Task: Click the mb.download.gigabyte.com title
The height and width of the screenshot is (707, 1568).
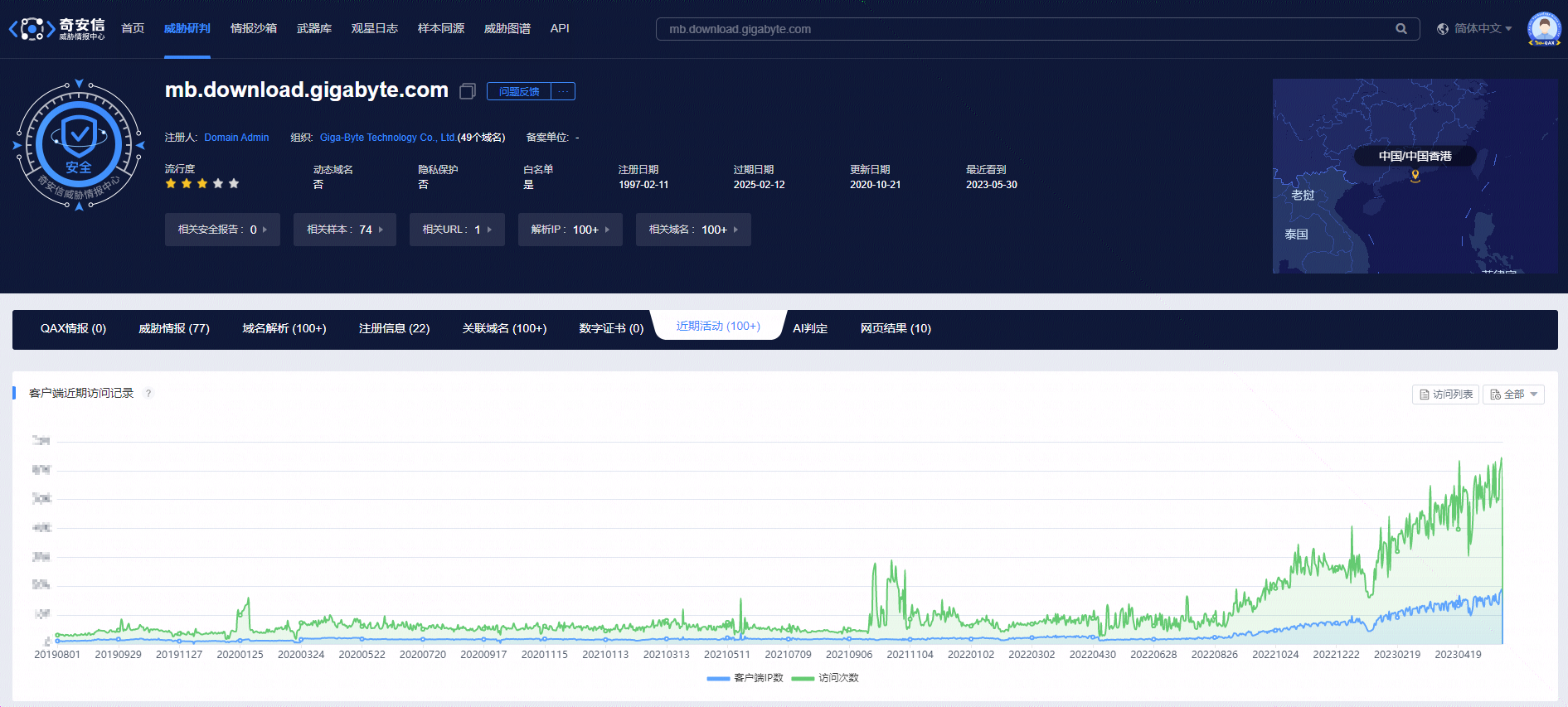Action: (x=307, y=90)
